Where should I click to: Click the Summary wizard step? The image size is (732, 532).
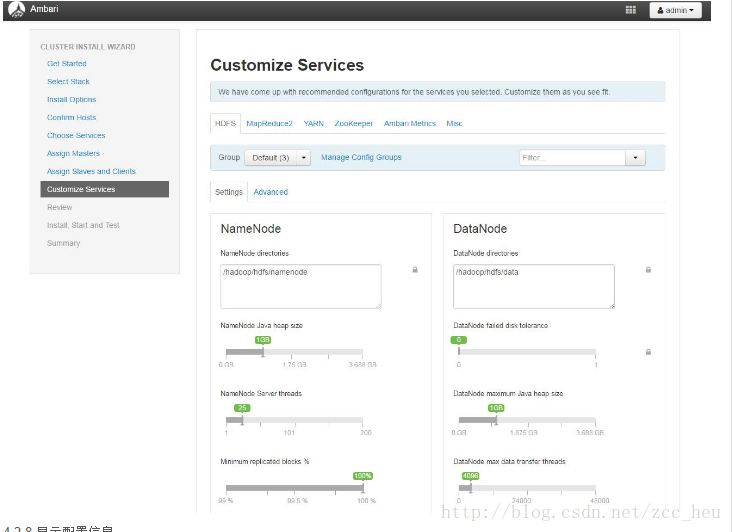tap(63, 243)
